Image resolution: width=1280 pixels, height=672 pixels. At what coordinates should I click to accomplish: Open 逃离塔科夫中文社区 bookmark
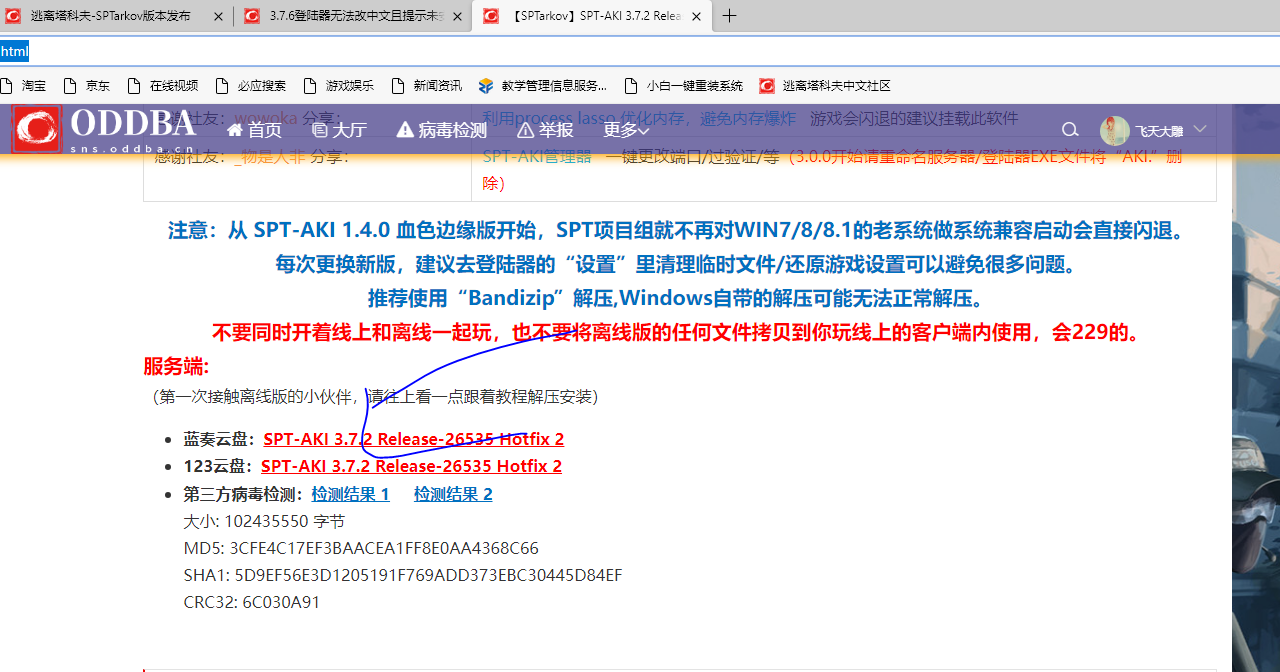tap(767, 86)
